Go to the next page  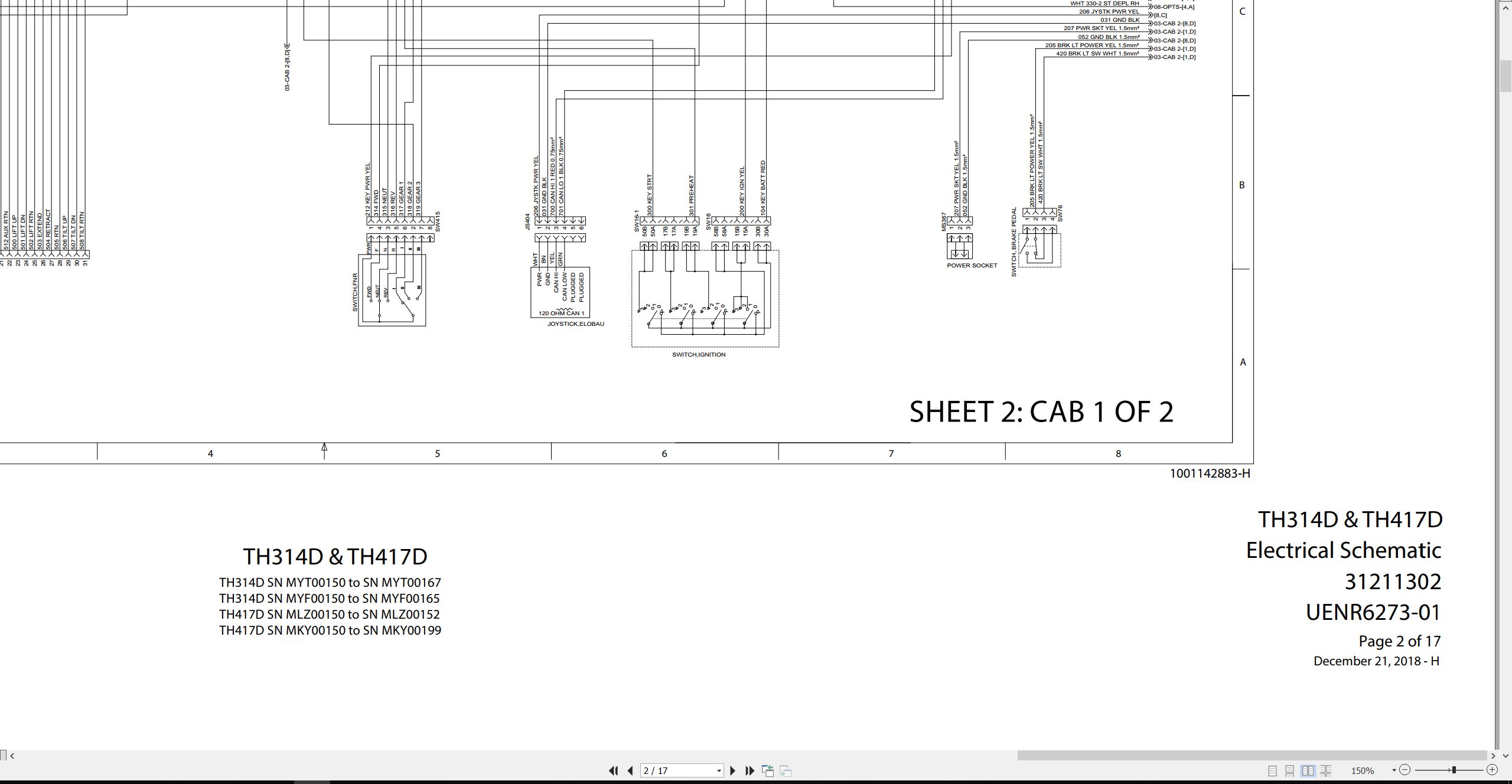tap(733, 770)
